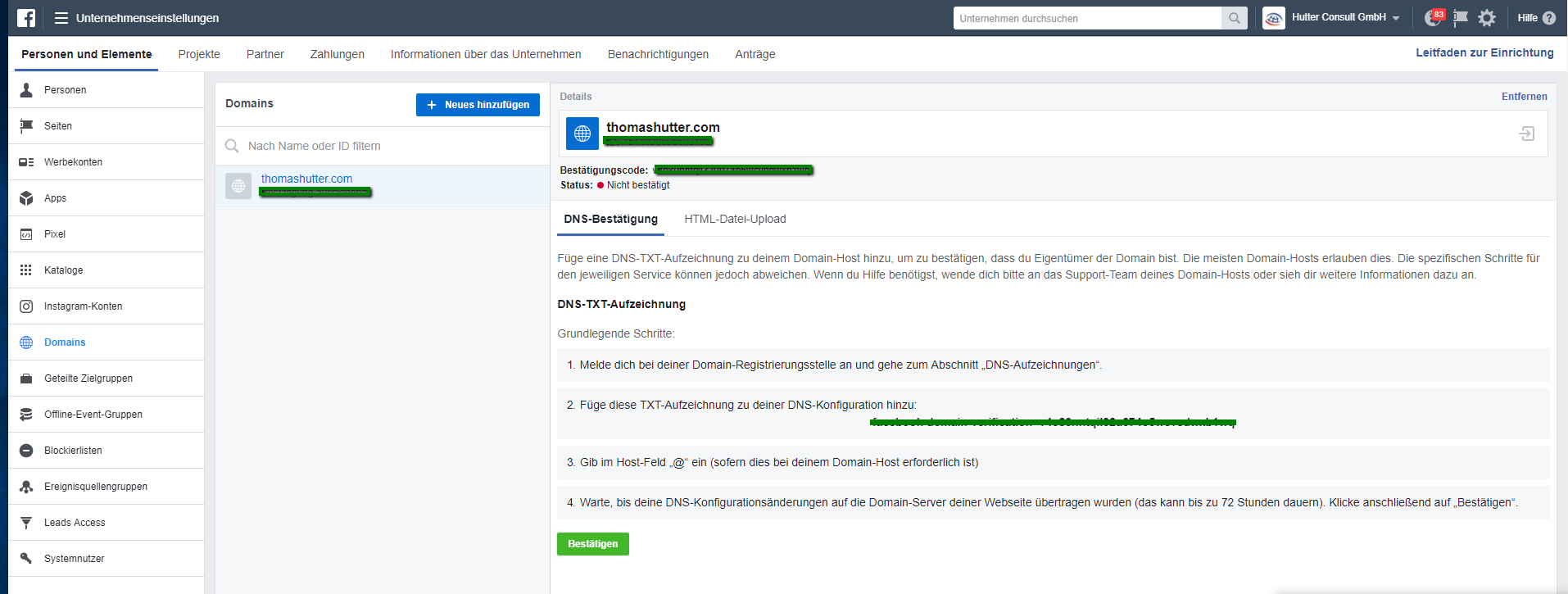Screen dimensions: 1568x594
Task: Open Blockierlisten in the sidebar
Action: (106, 451)
